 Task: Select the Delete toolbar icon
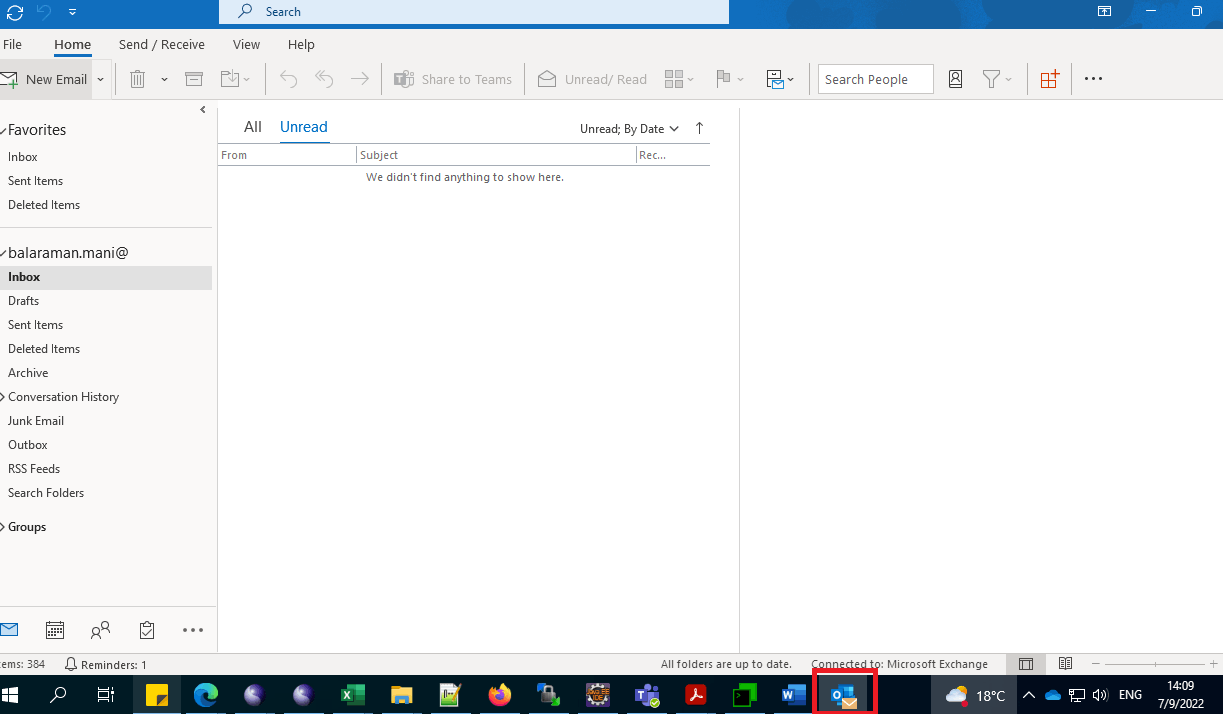[137, 78]
